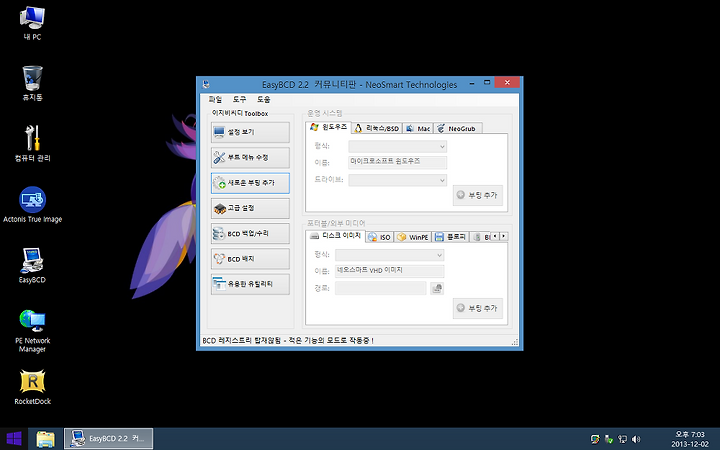Image resolution: width=720 pixels, height=450 pixels.
Task: Switch to the 리눅스/BSD tab
Action: click(377, 129)
